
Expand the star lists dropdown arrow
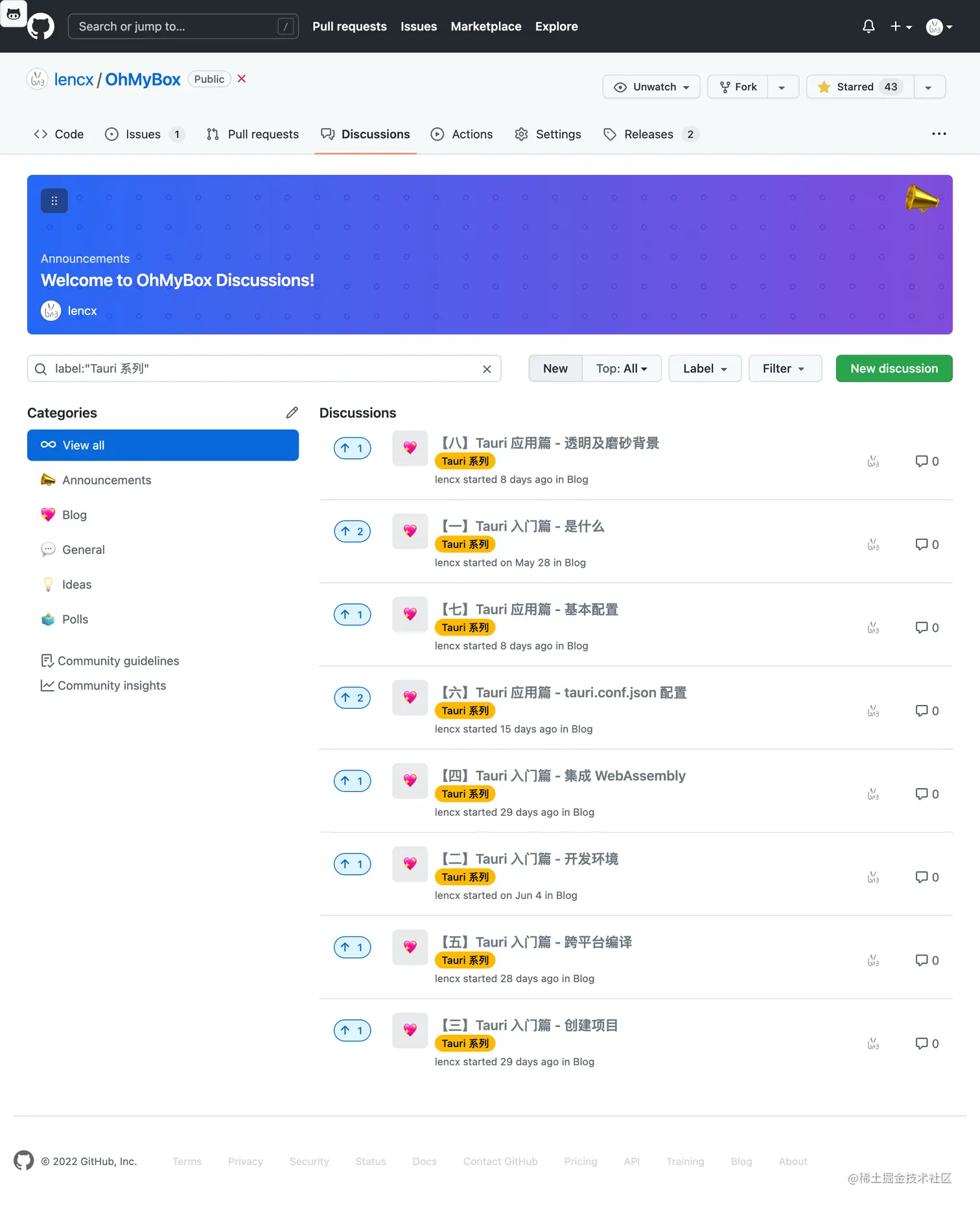[x=929, y=87]
